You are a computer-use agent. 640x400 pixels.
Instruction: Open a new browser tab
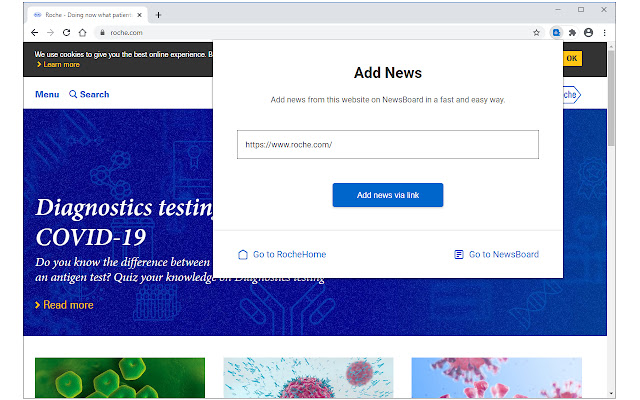point(158,15)
